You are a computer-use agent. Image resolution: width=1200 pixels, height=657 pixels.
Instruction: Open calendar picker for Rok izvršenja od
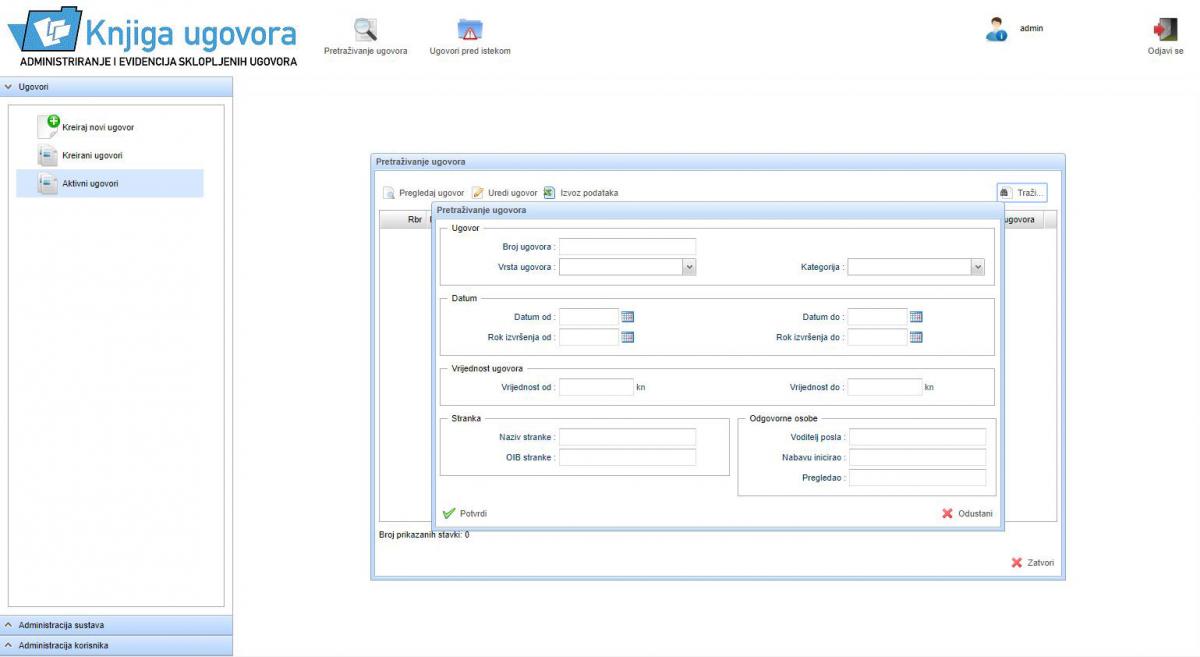coord(628,337)
